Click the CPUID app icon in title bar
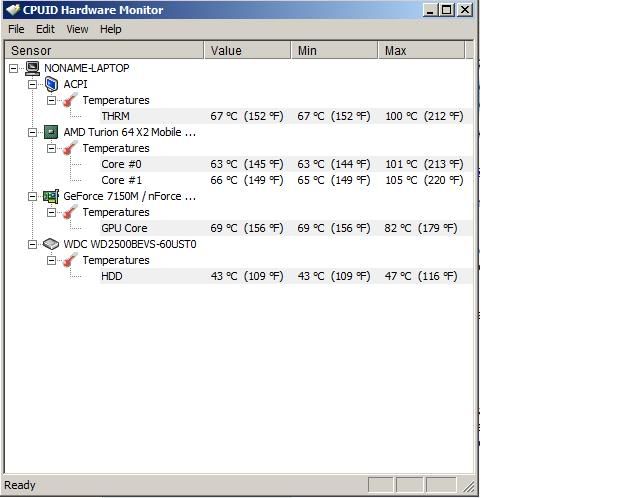The width and height of the screenshot is (640, 498). (13, 10)
